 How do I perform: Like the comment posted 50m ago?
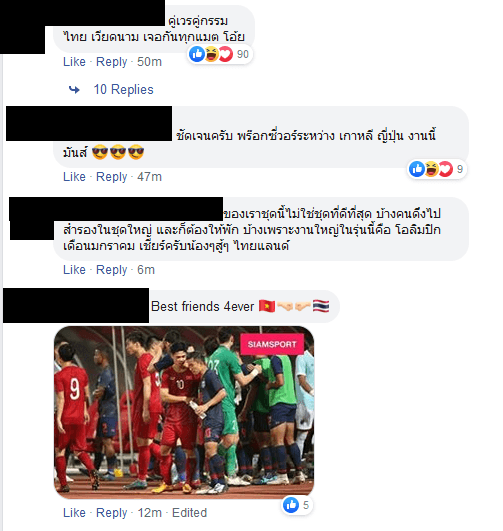[x=74, y=62]
